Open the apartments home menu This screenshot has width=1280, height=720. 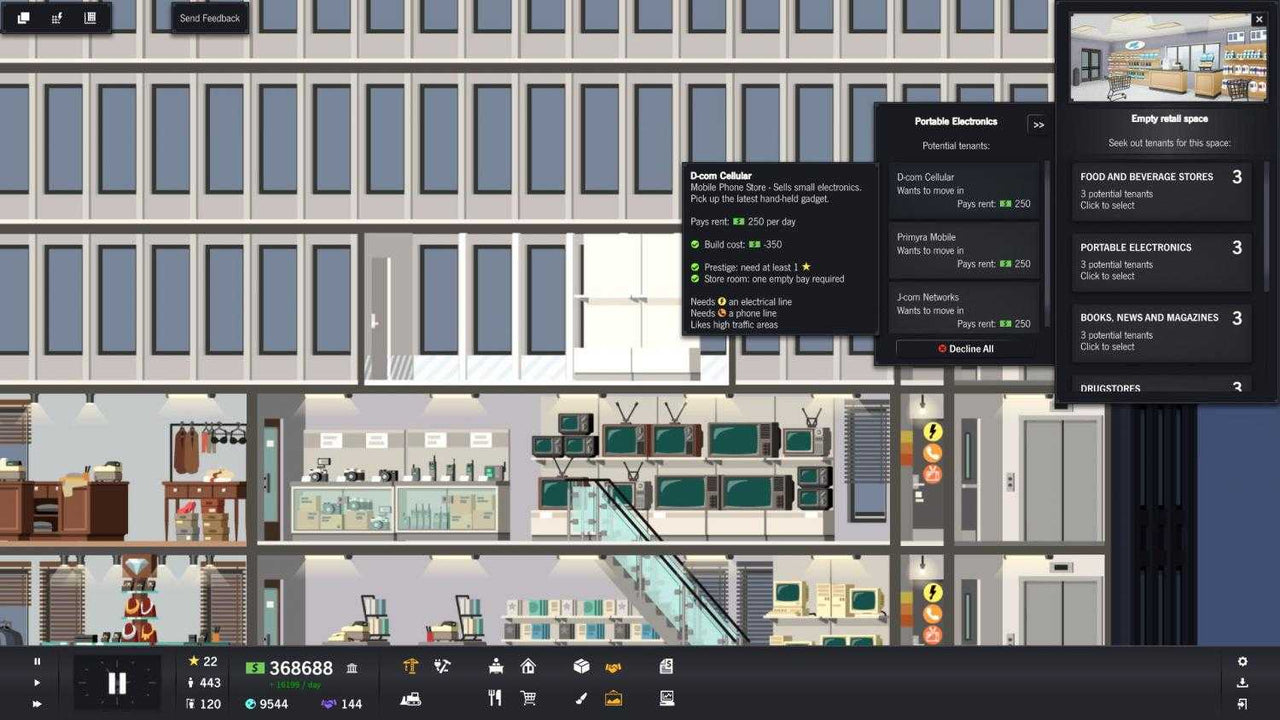[x=529, y=666]
